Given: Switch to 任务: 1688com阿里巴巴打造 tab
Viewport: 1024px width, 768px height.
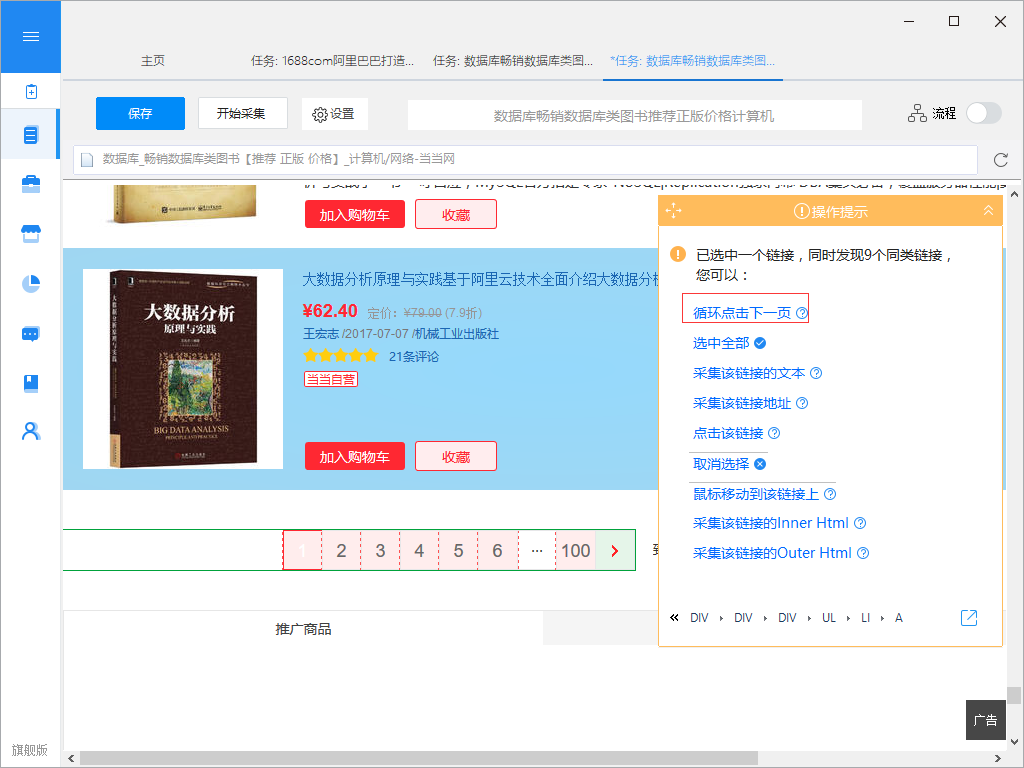Looking at the screenshot, I should [332, 61].
